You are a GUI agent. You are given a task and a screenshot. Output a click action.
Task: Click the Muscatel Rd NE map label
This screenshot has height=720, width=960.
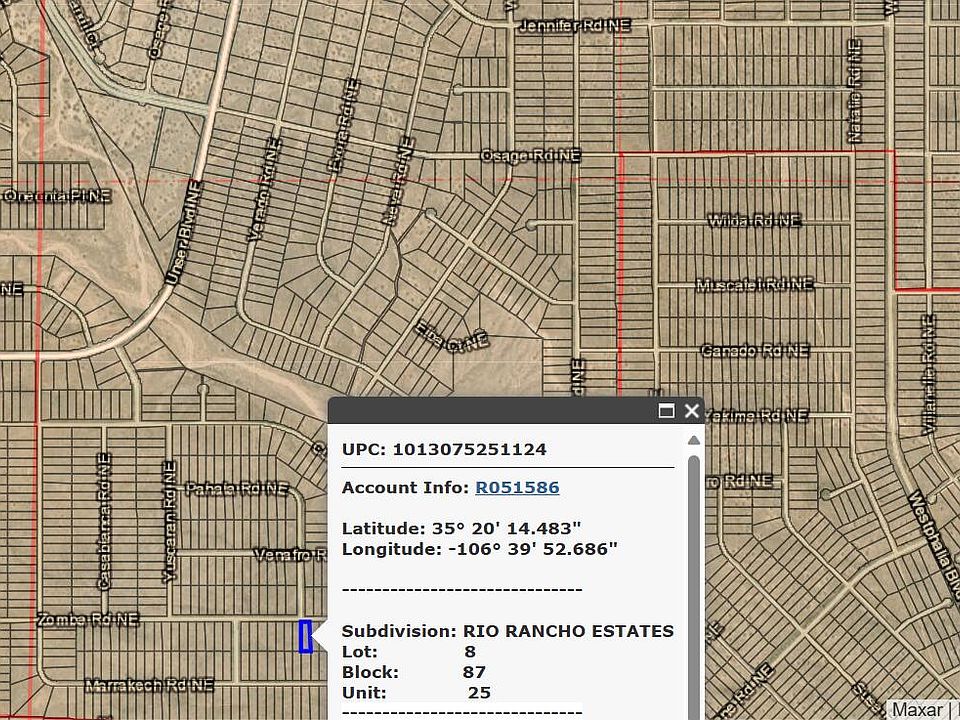(755, 285)
